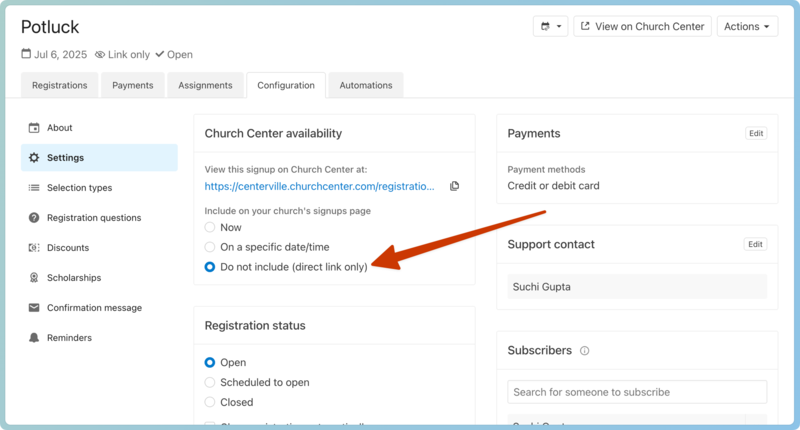Click the subscriber search field
The width and height of the screenshot is (800, 430).
pyautogui.click(x=637, y=392)
